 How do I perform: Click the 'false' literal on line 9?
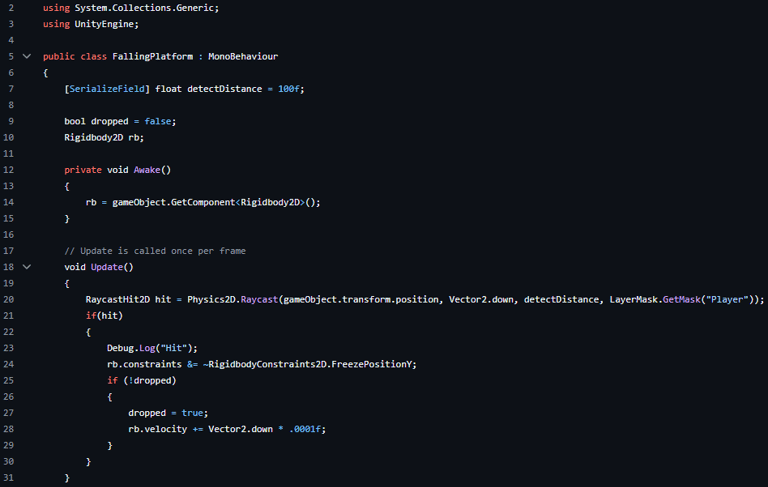point(158,121)
